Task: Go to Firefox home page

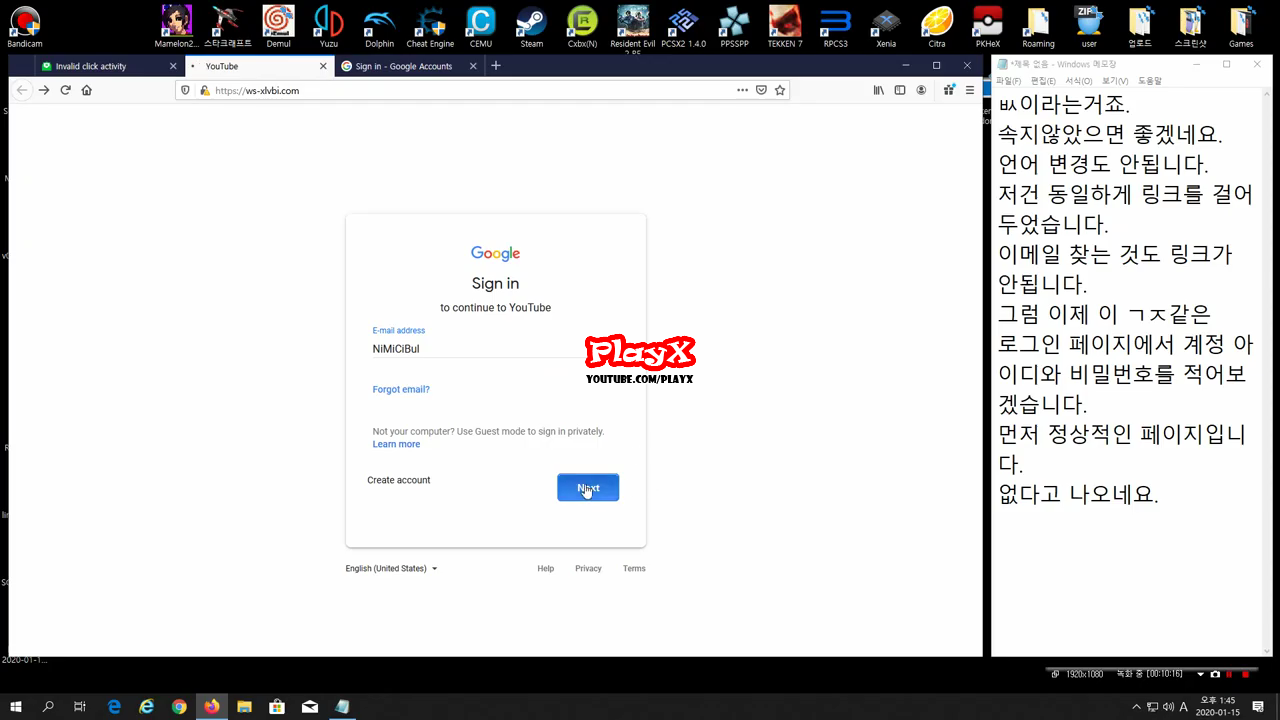Action: pos(86,90)
